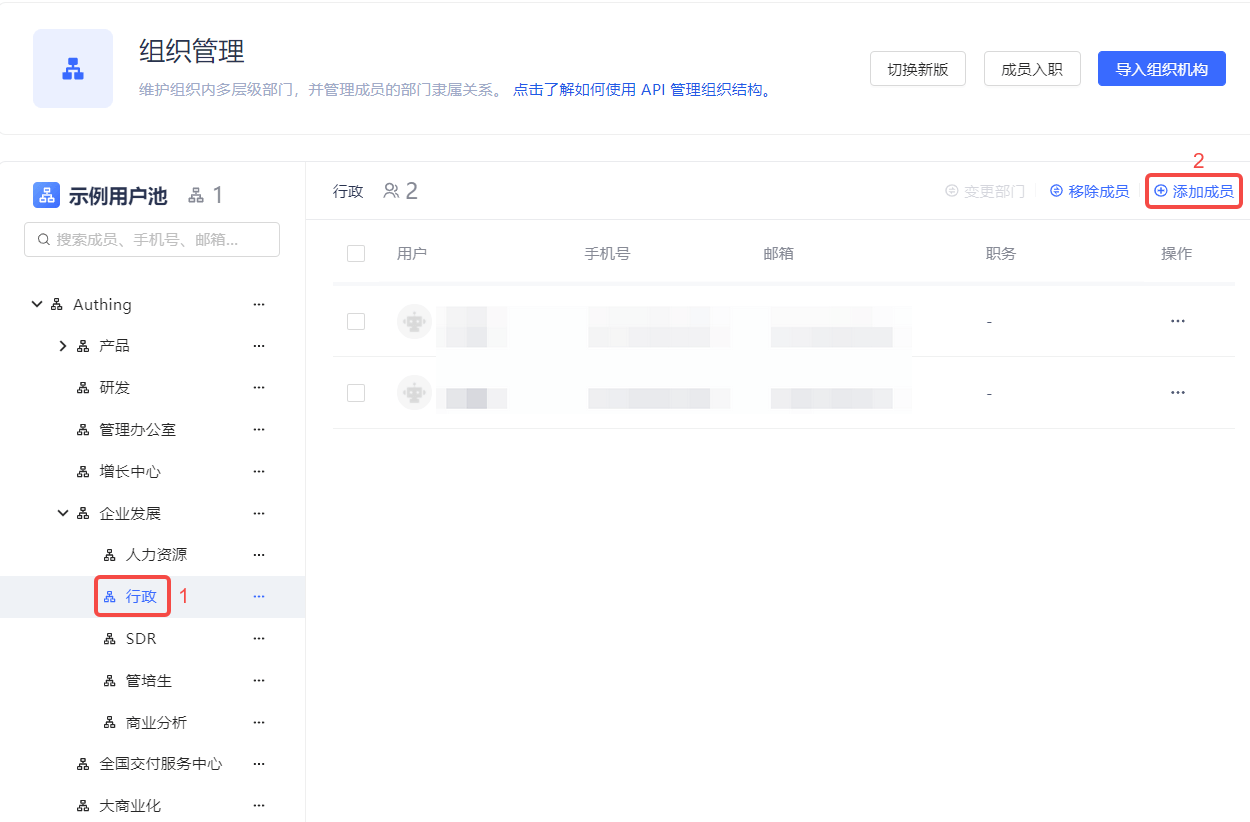Check the second member row checkbox
Screen dimensions: 1250x822
pos(356,393)
